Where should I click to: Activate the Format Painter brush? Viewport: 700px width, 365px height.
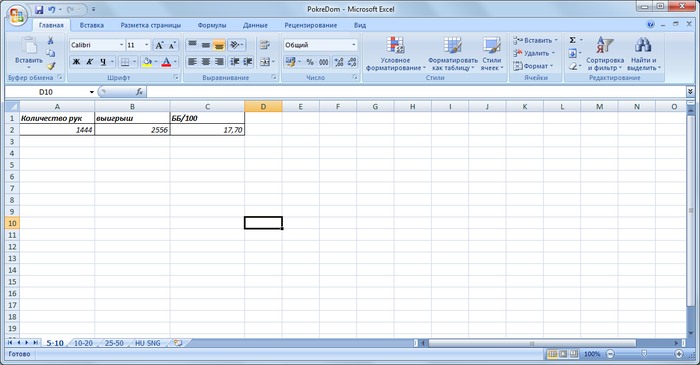(x=50, y=66)
